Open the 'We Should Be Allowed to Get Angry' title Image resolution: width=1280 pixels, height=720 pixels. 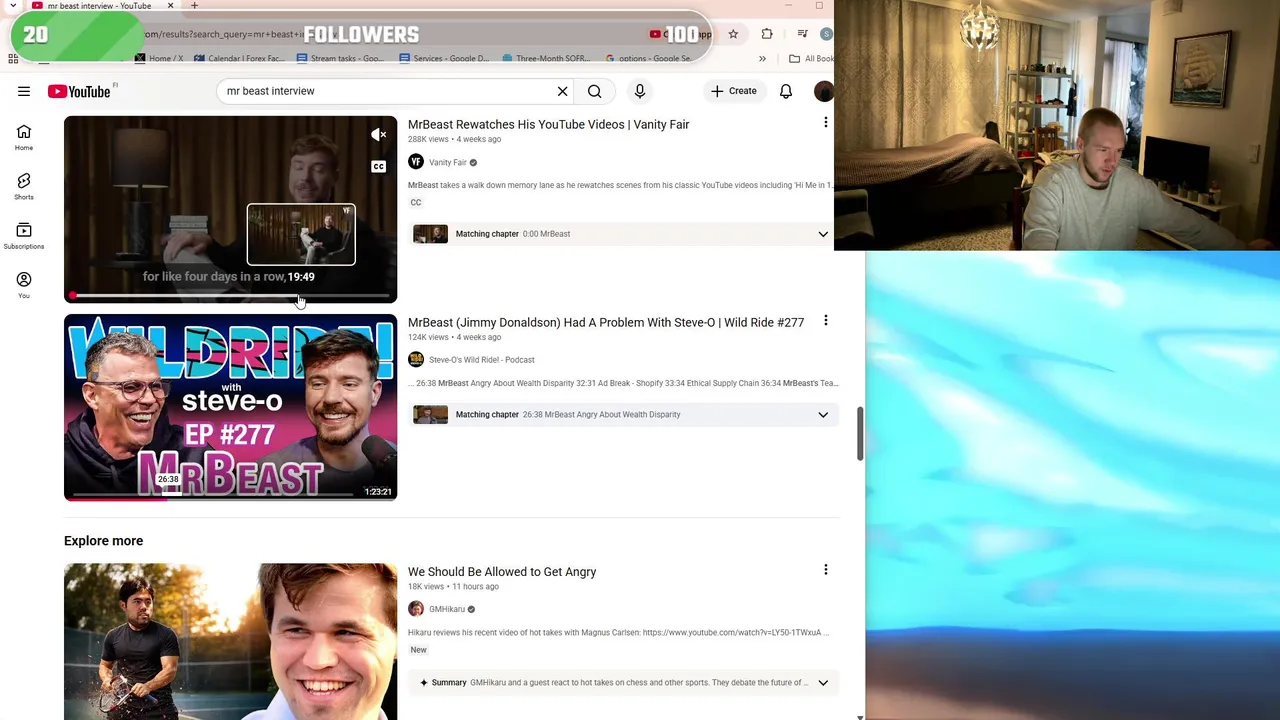[502, 572]
